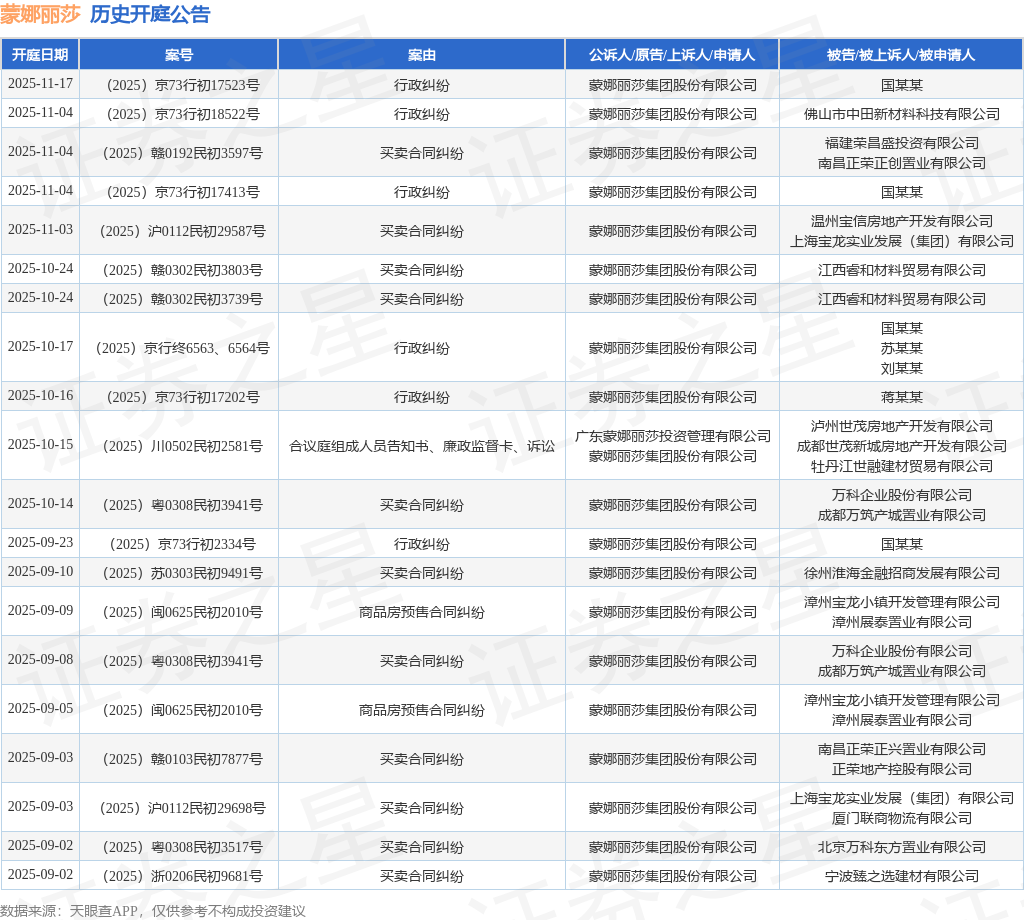
Task: Click plaintiff 广东蒙娜丽莎投资管理有限公司
Action: [x=673, y=436]
